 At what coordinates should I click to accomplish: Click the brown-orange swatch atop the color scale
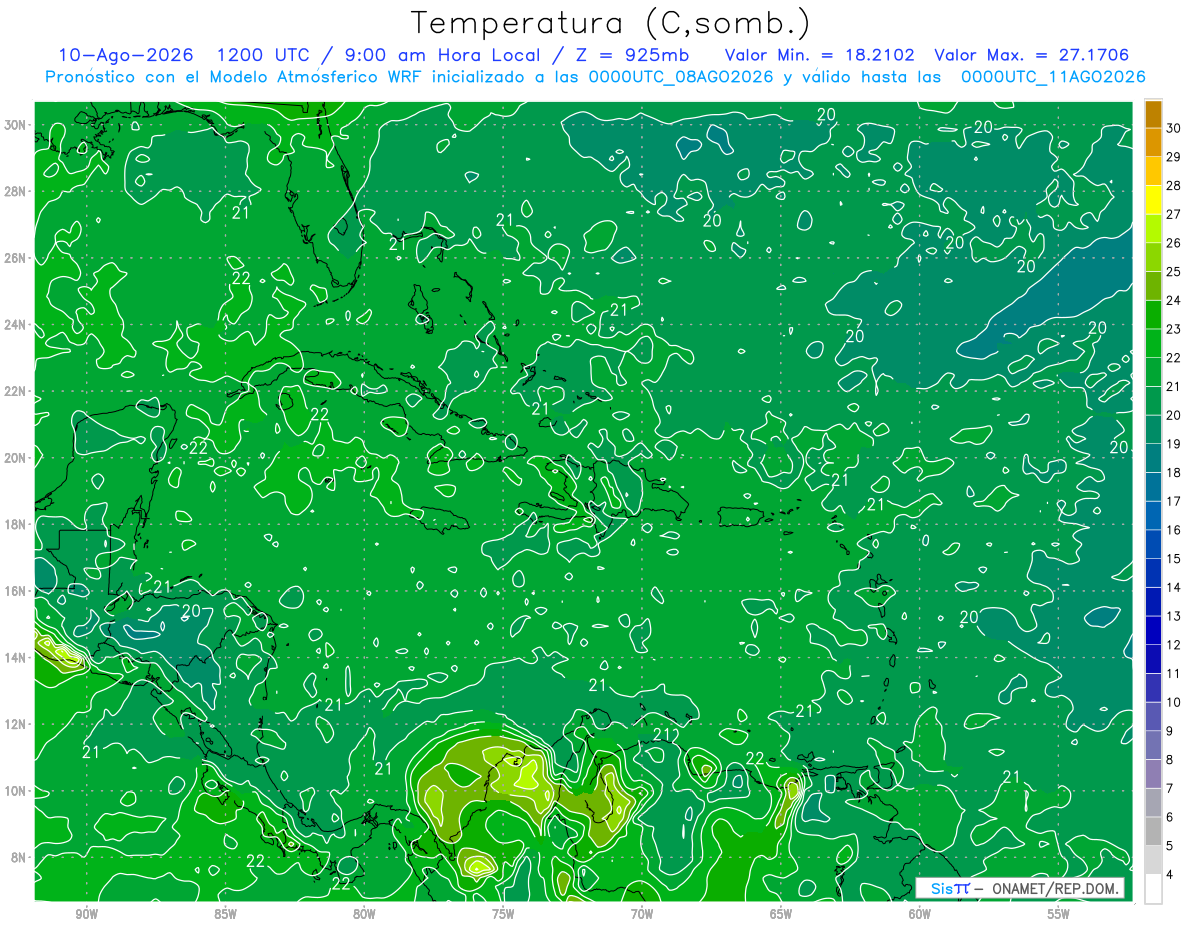pyautogui.click(x=1153, y=113)
